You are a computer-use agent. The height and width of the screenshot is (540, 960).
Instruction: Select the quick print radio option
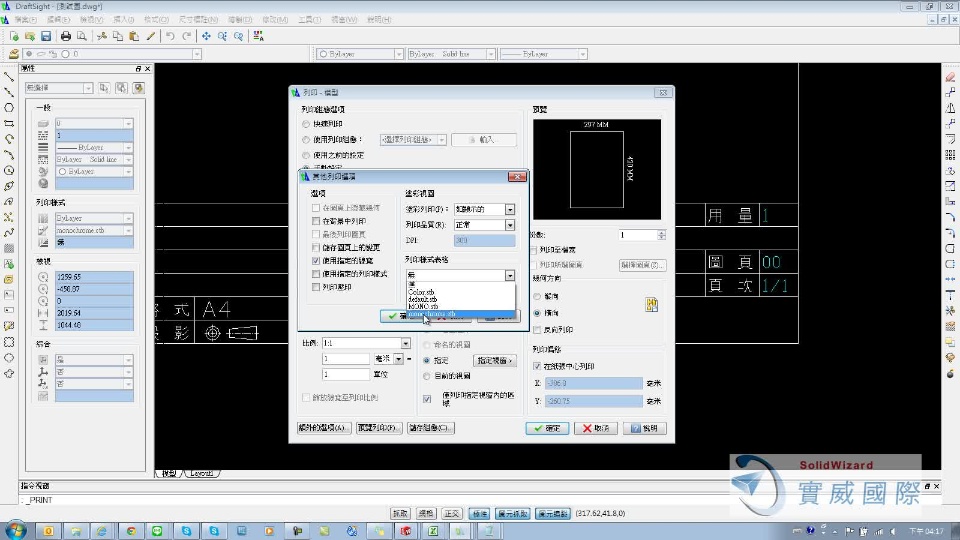306,124
